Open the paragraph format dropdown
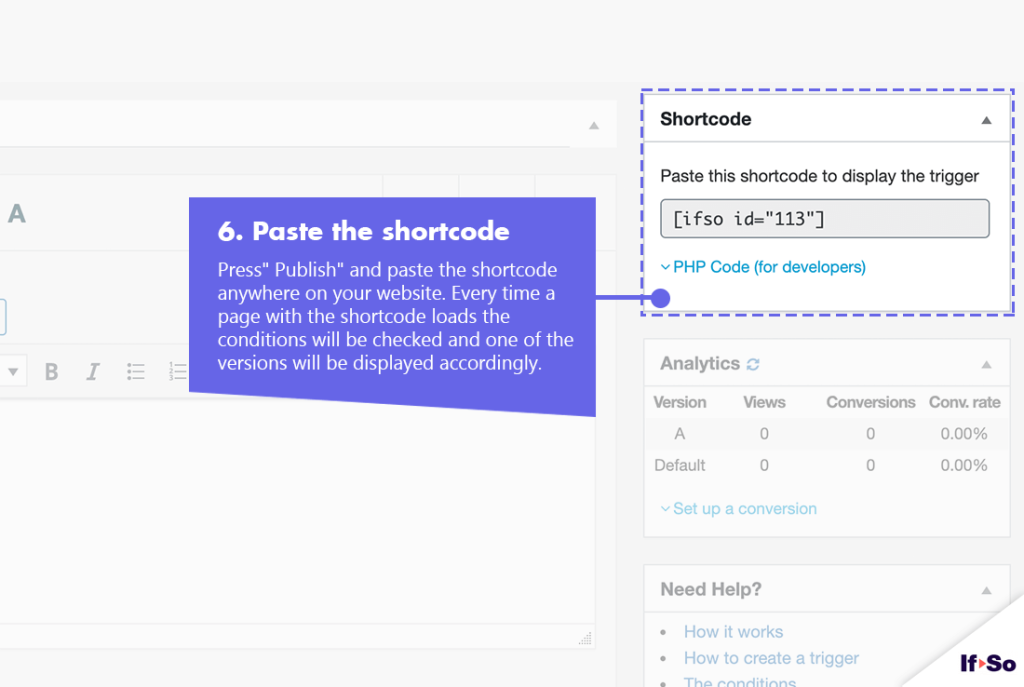This screenshot has width=1024, height=687. 12,372
